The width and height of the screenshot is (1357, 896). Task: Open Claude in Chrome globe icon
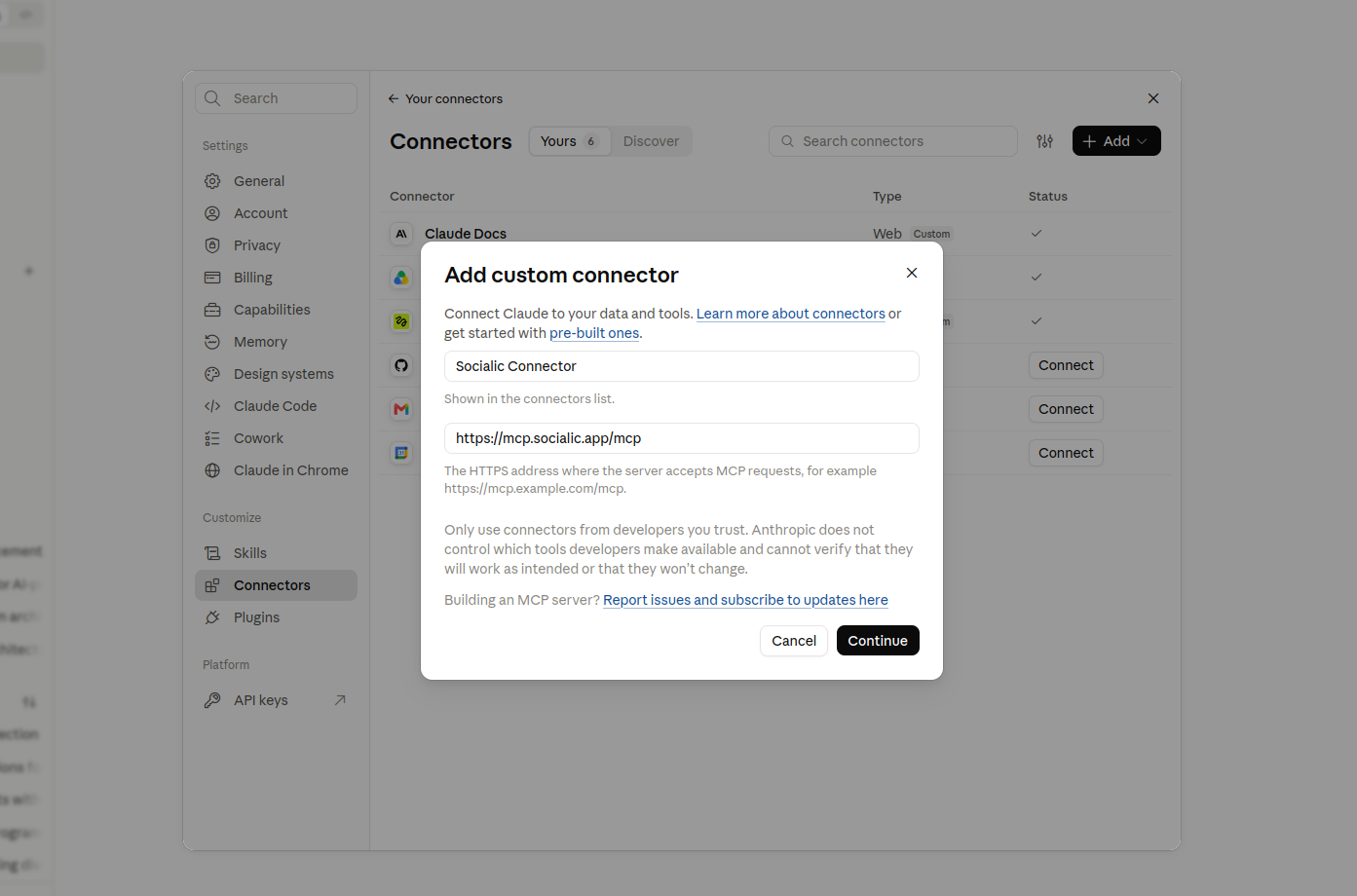(212, 470)
